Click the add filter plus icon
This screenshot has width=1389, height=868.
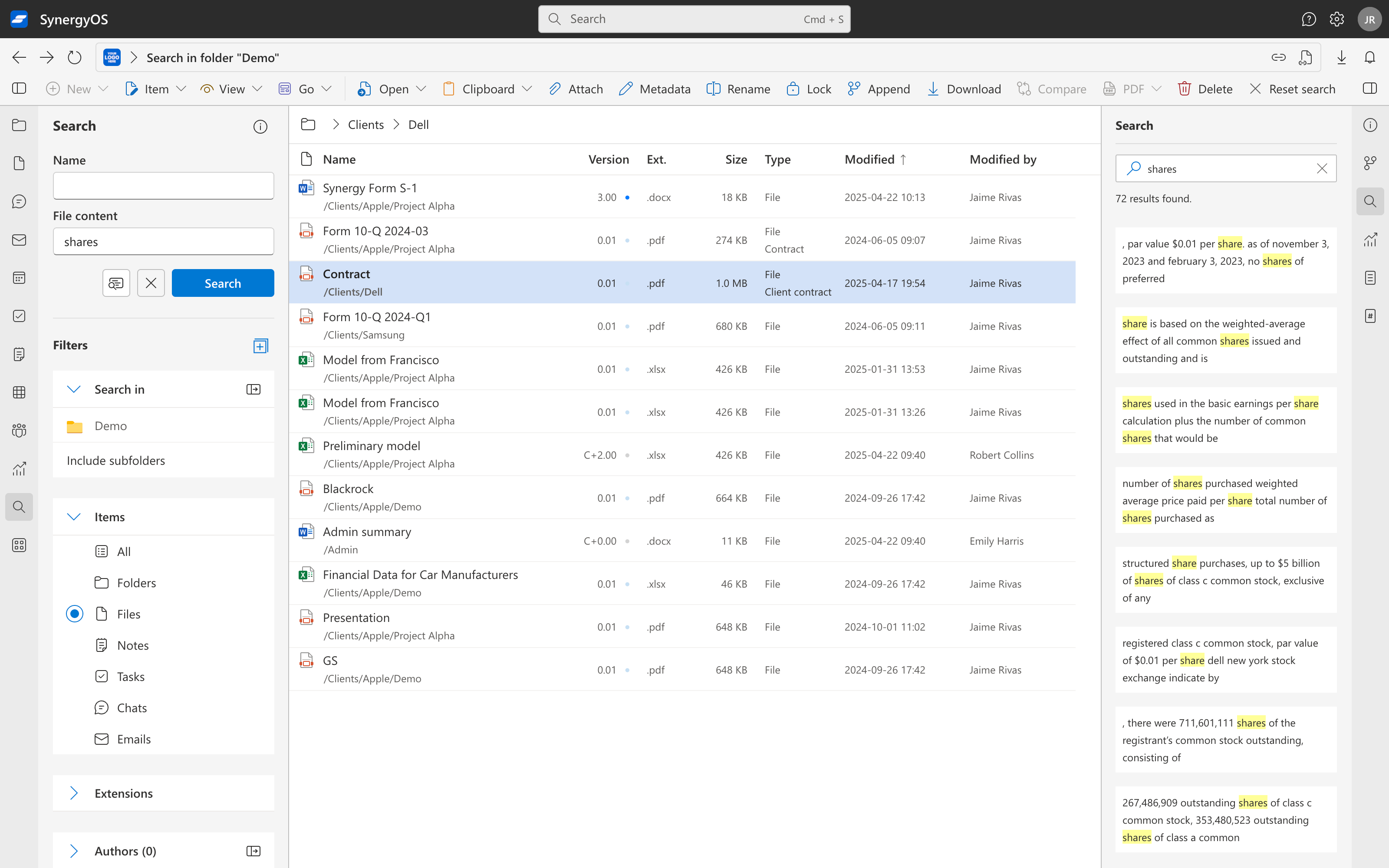coord(260,345)
